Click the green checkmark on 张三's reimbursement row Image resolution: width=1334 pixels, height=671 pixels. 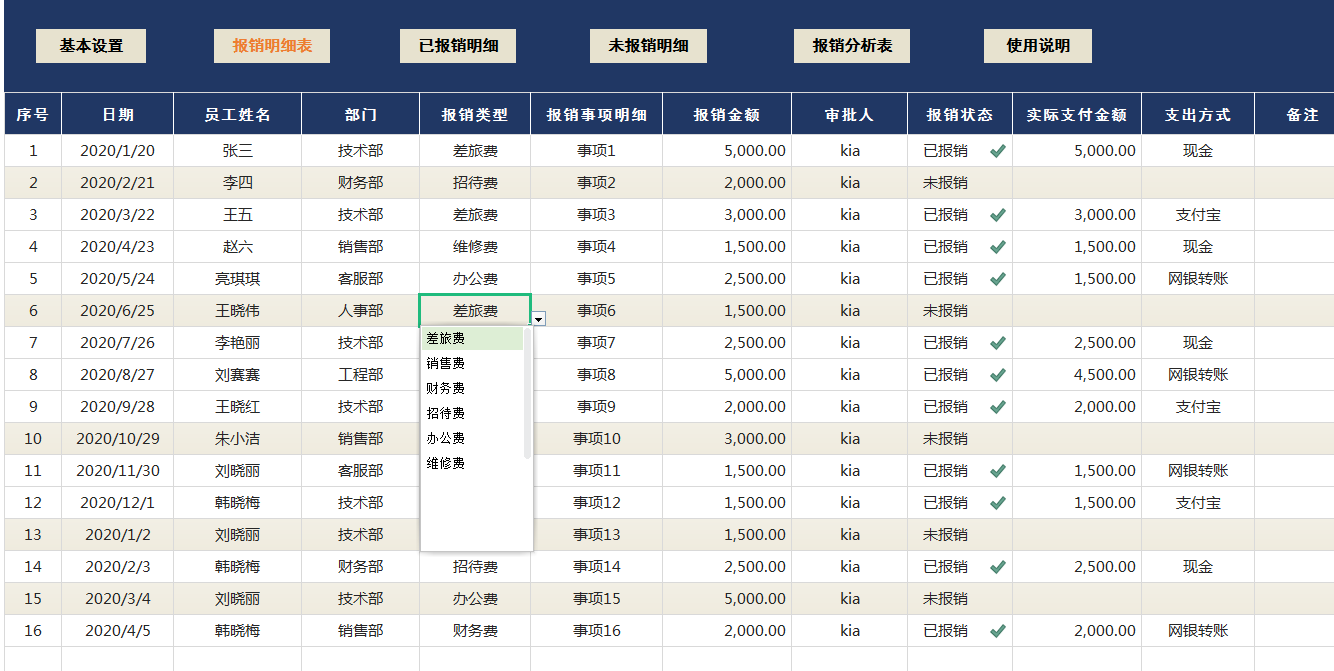[996, 150]
